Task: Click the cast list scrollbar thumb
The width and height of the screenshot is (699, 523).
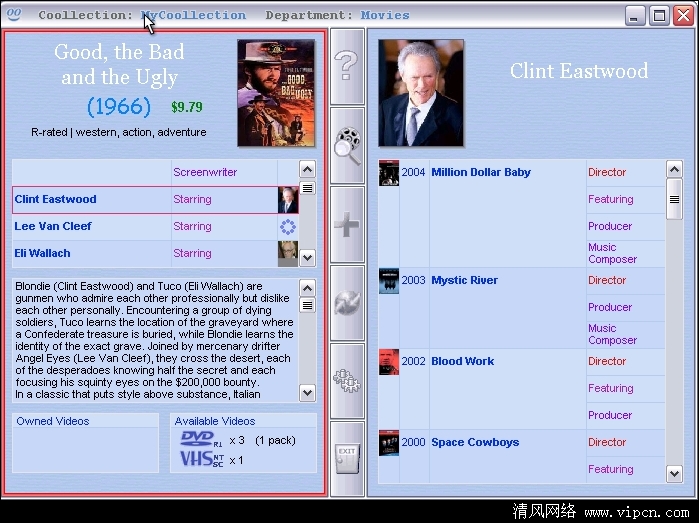Action: [x=308, y=189]
